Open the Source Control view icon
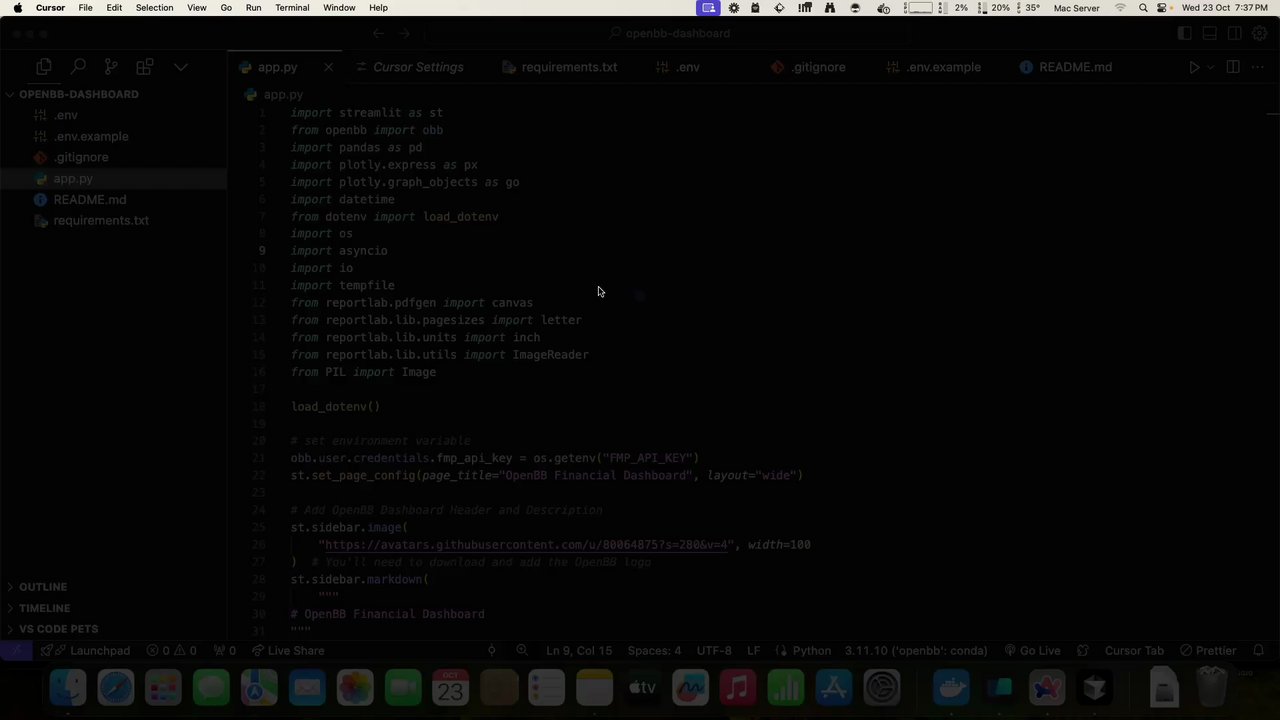This screenshot has width=1280, height=720. tap(111, 67)
